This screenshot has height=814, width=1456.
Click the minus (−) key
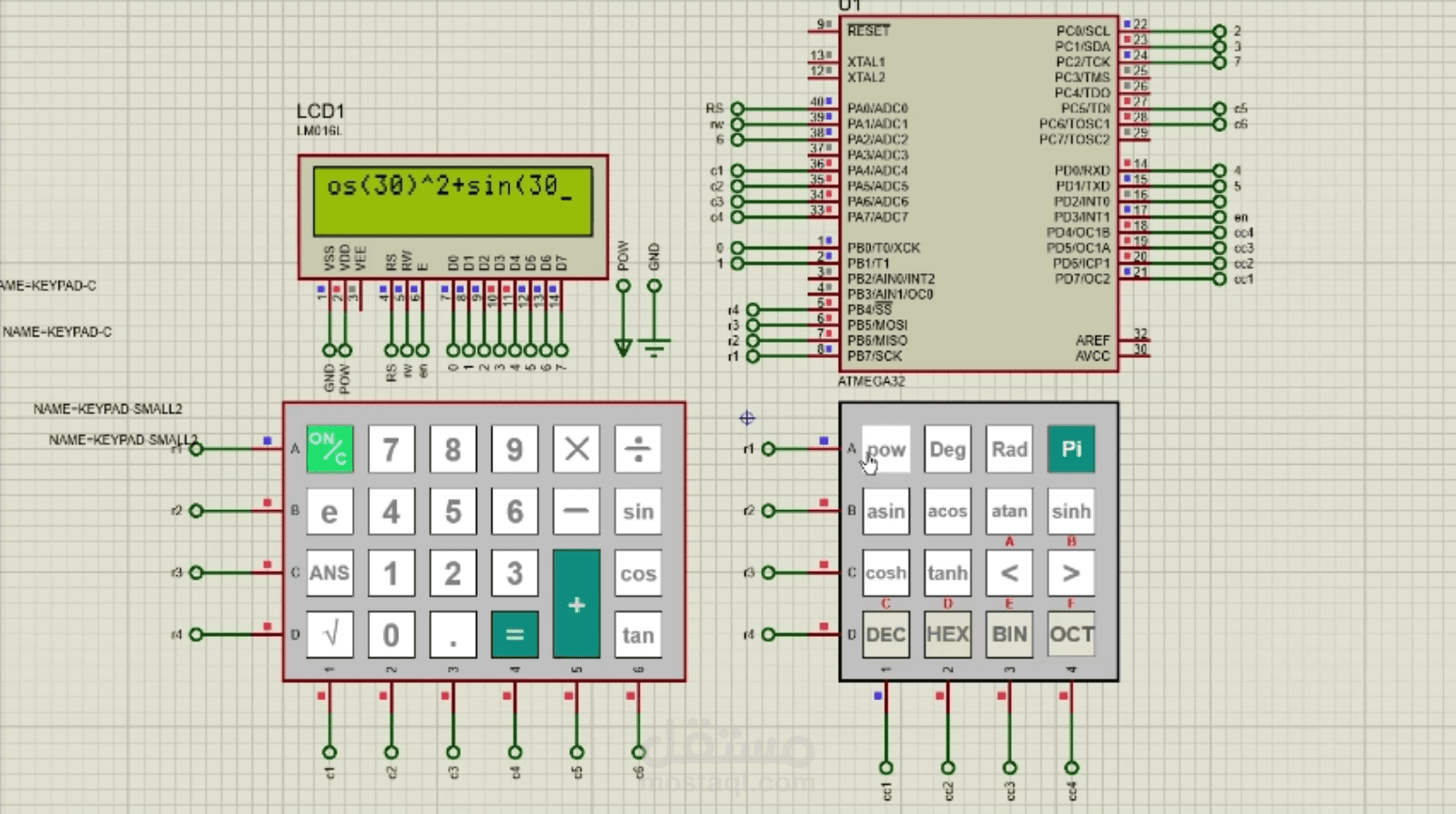576,511
